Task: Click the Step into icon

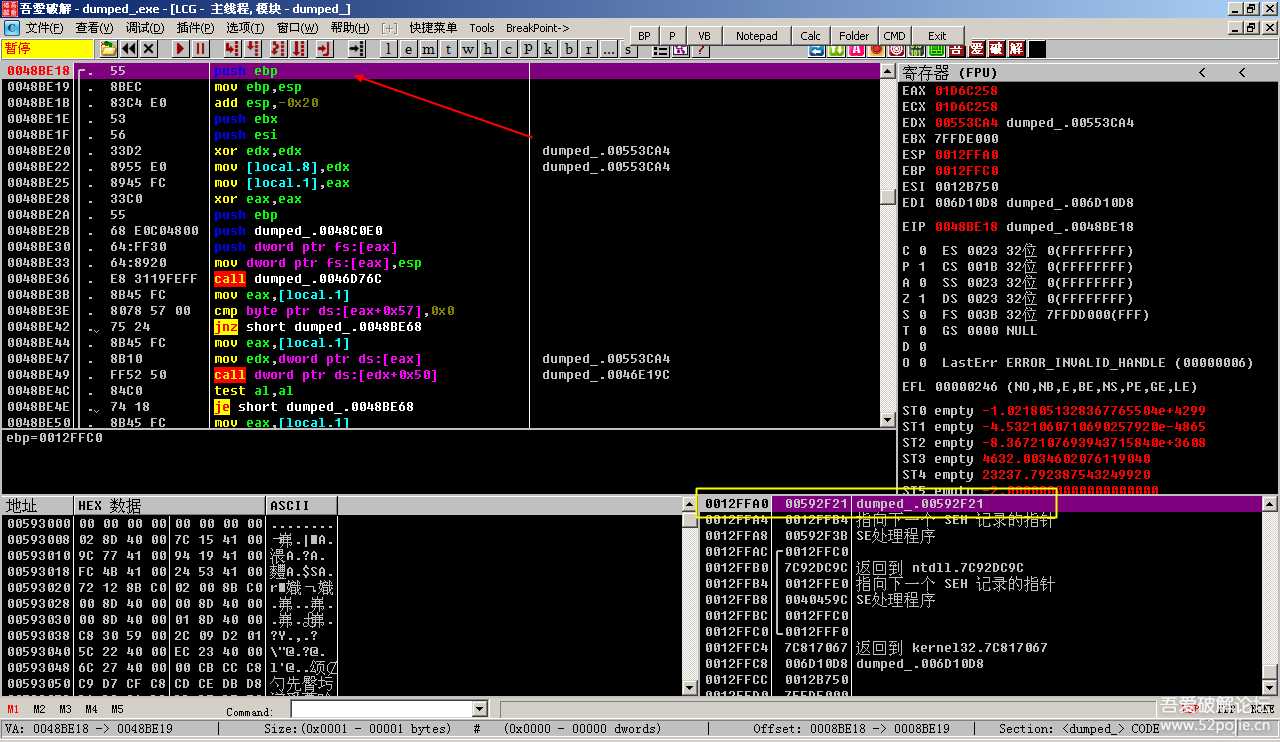Action: (x=232, y=49)
